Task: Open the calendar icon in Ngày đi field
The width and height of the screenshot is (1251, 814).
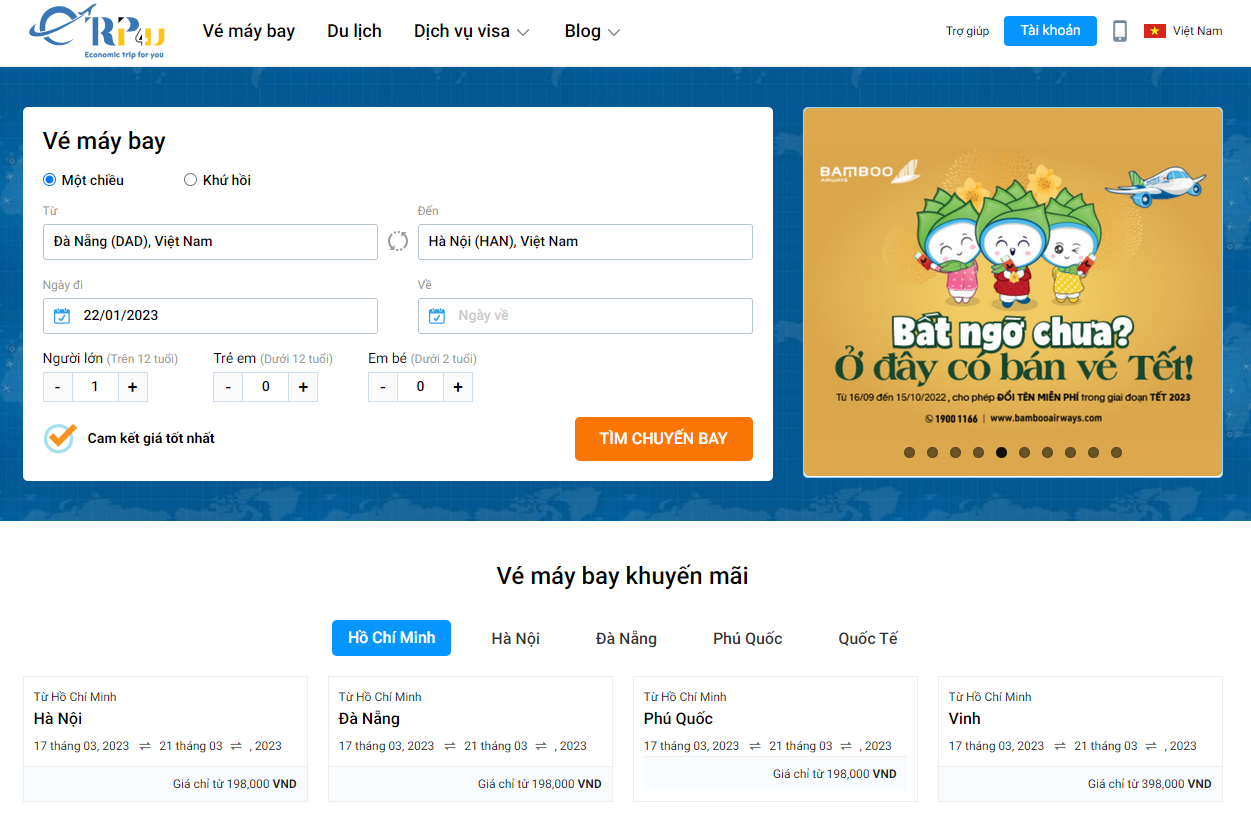Action: [62, 315]
